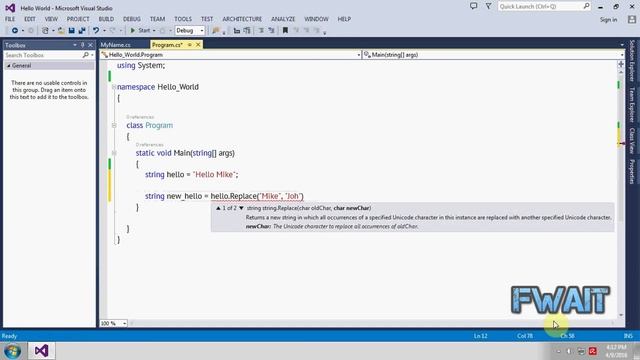Image resolution: width=640 pixels, height=360 pixels.
Task: Open the TOOLS menu
Action: (x=183, y=19)
